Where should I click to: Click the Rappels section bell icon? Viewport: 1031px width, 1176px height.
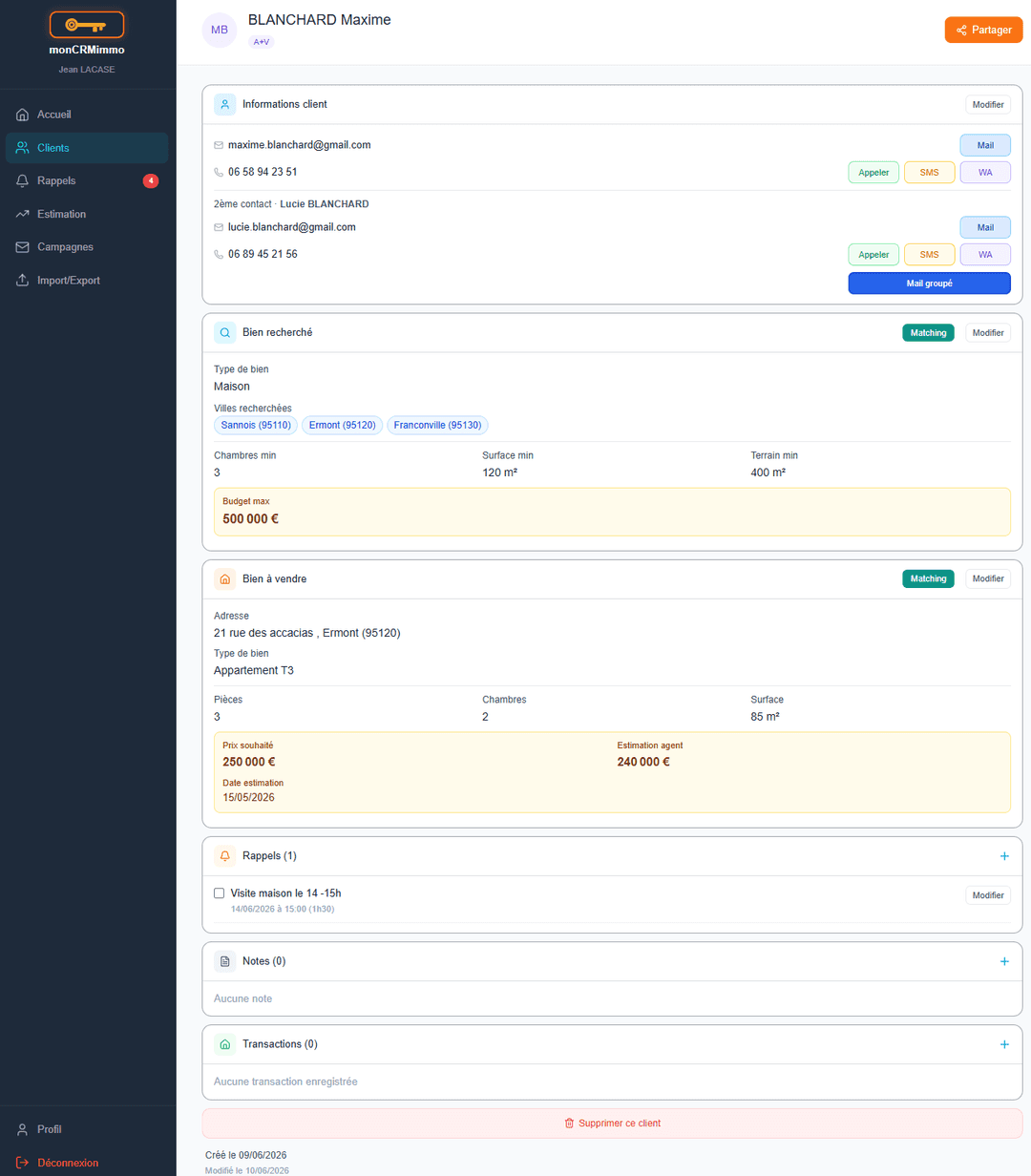224,856
